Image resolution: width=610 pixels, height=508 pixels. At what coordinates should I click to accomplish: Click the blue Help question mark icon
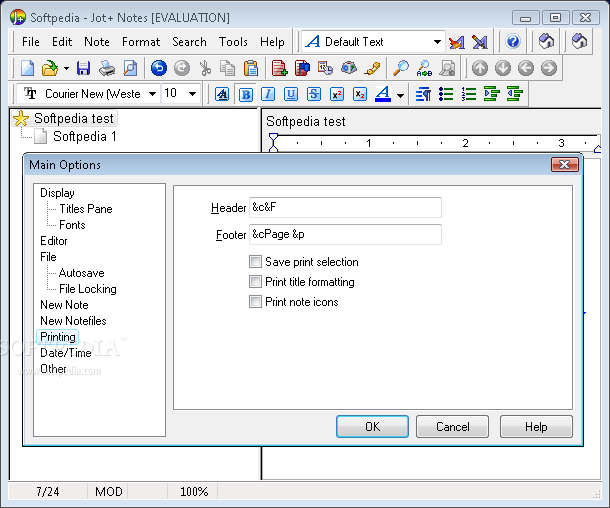[513, 41]
